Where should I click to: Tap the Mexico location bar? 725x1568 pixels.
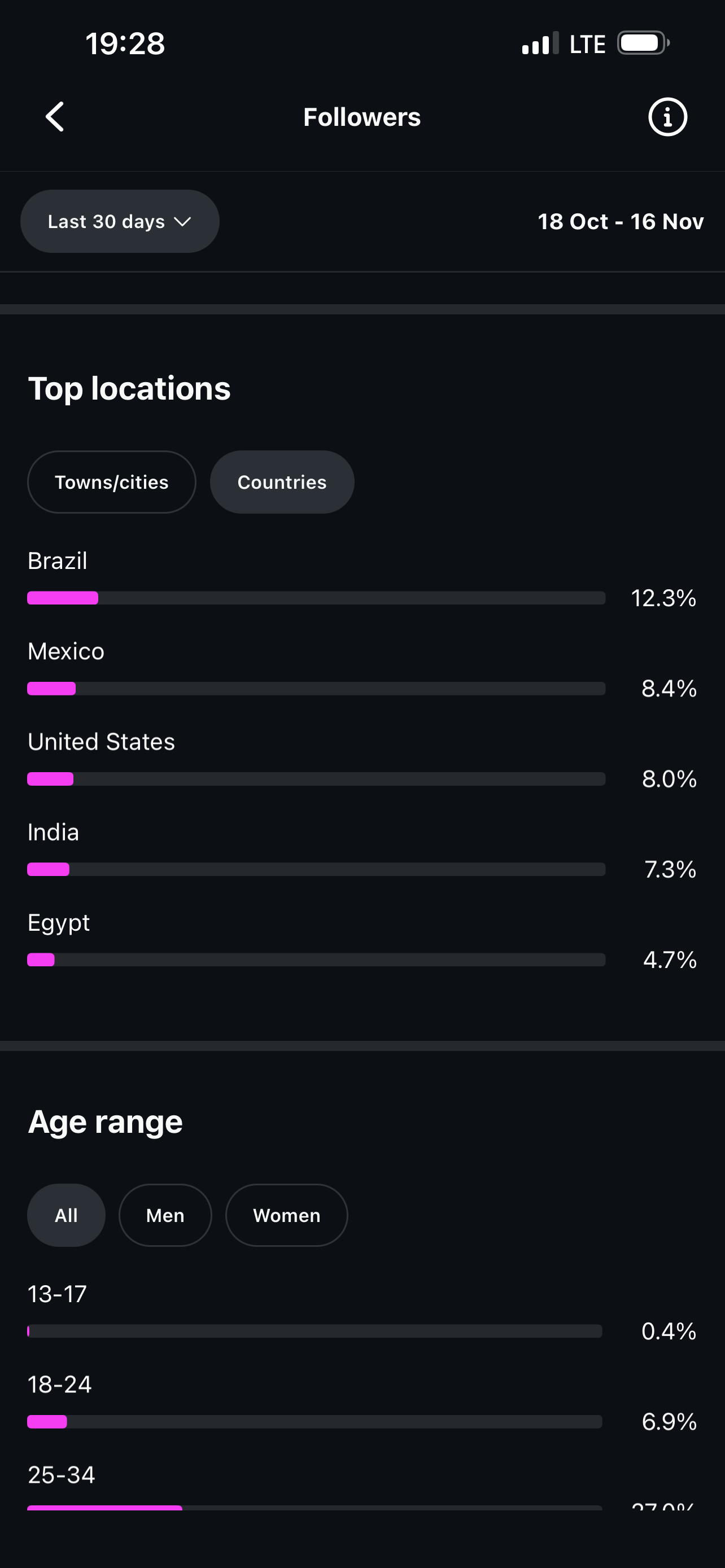[x=316, y=689]
